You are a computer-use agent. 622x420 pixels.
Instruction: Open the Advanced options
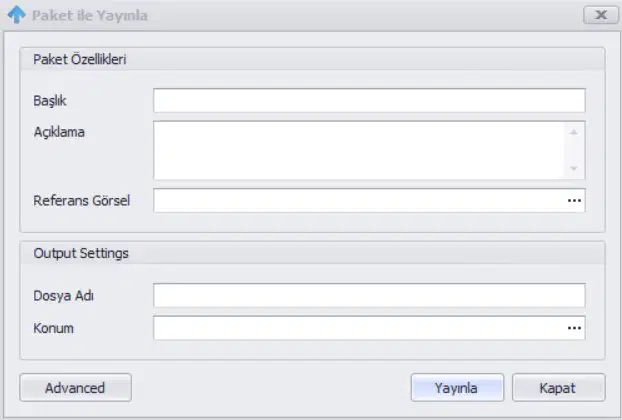(75, 387)
